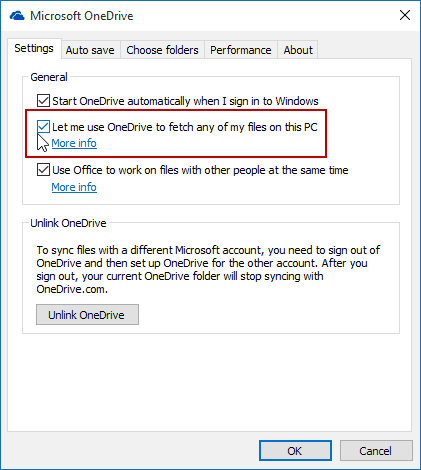Viewport: 421px width, 470px height.
Task: Select the Performance tab
Action: pyautogui.click(x=241, y=50)
